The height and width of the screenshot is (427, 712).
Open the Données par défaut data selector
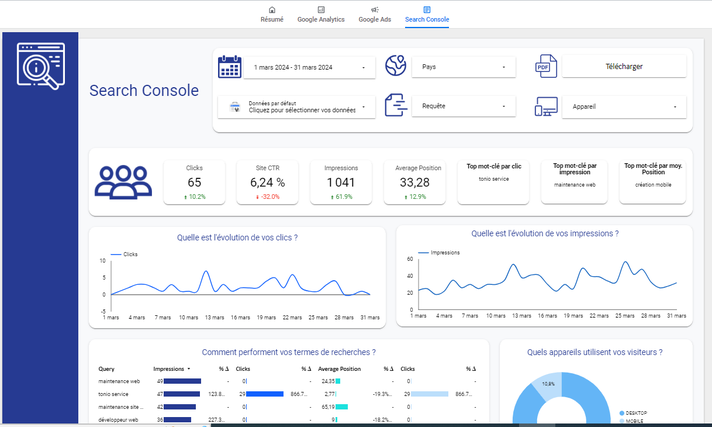tap(297, 107)
